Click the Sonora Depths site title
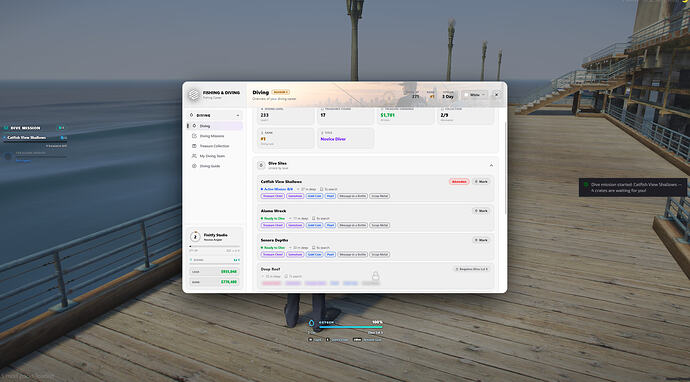Image resolution: width=690 pixels, height=382 pixels. pos(275,240)
